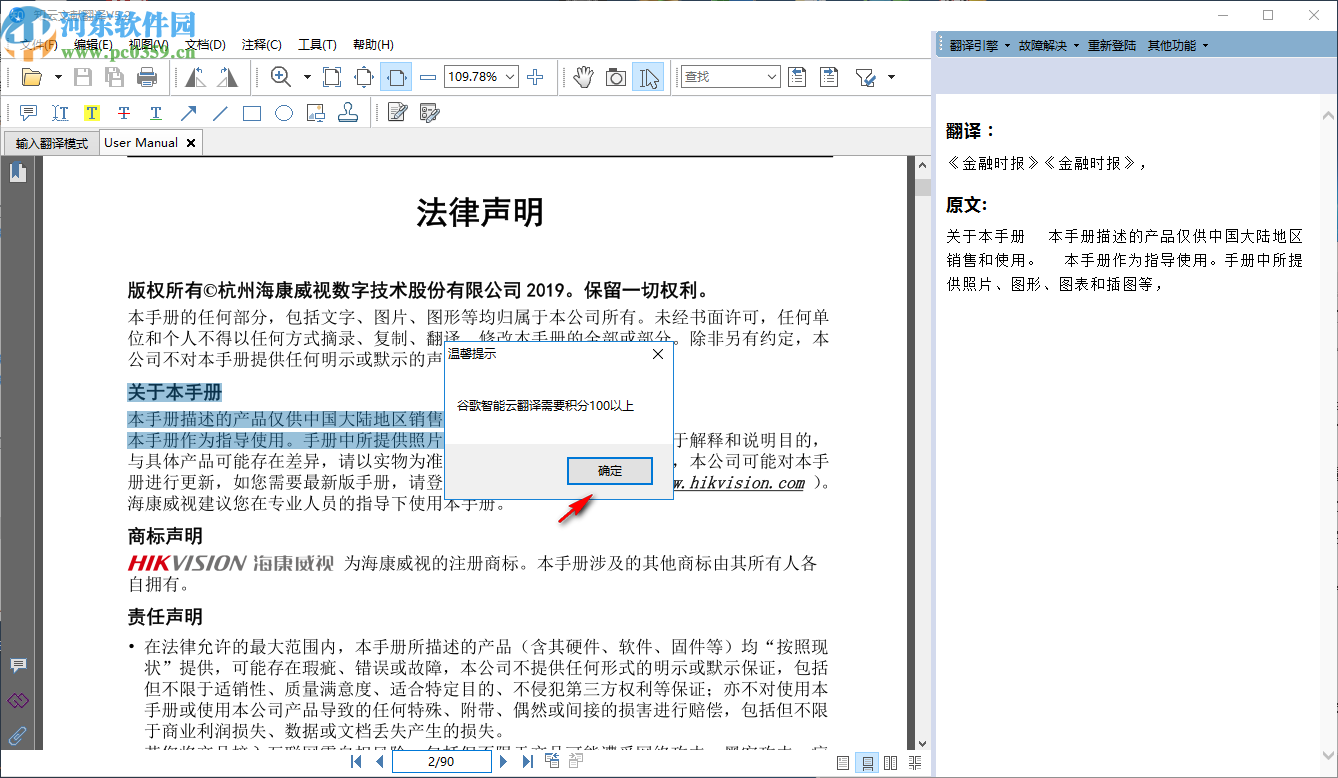Open the Comments side panel
Screen dimensions: 1338x778
click(x=18, y=666)
